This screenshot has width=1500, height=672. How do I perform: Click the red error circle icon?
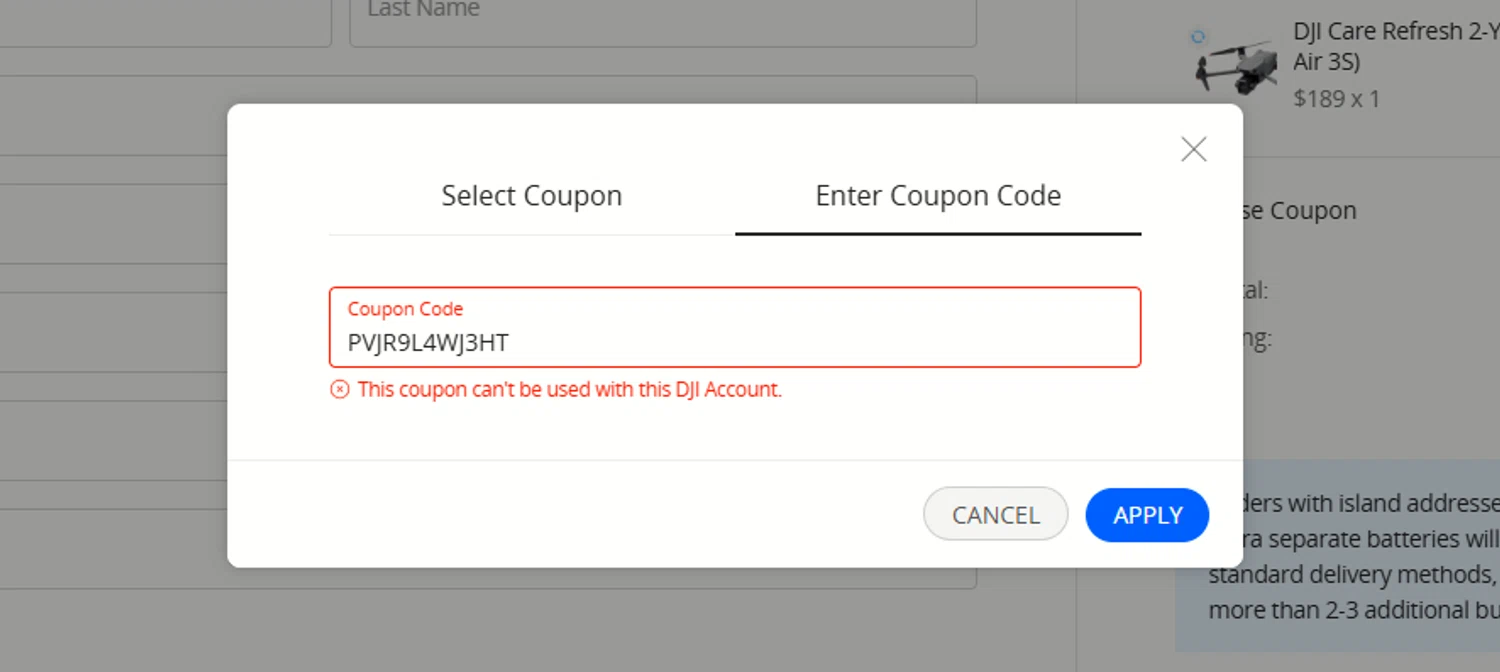click(340, 389)
